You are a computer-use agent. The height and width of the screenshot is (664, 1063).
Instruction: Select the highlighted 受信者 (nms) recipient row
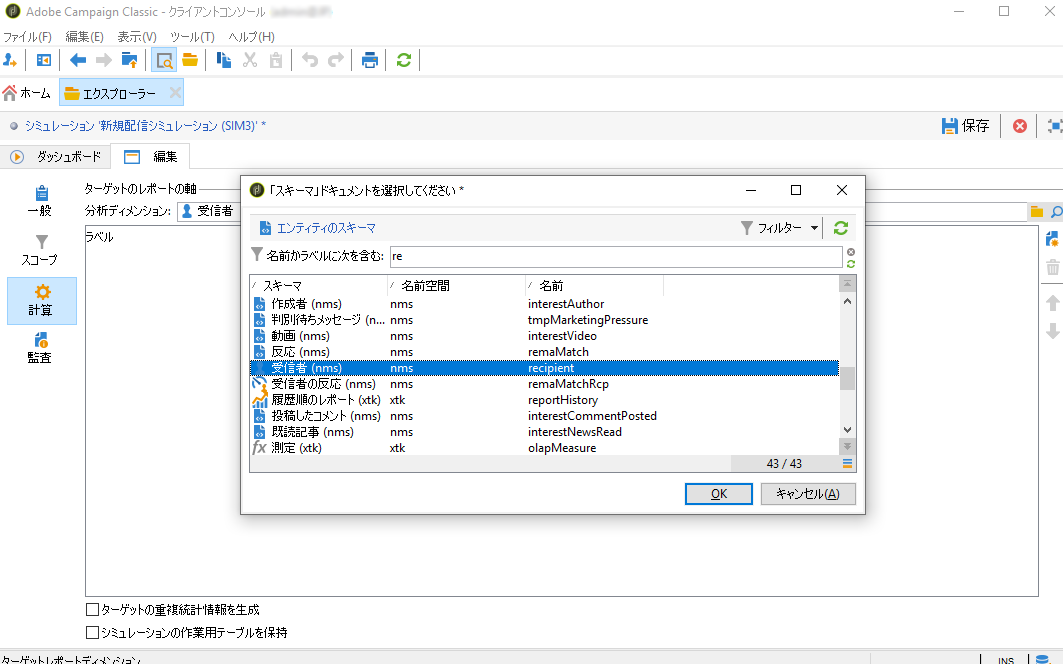coord(544,368)
